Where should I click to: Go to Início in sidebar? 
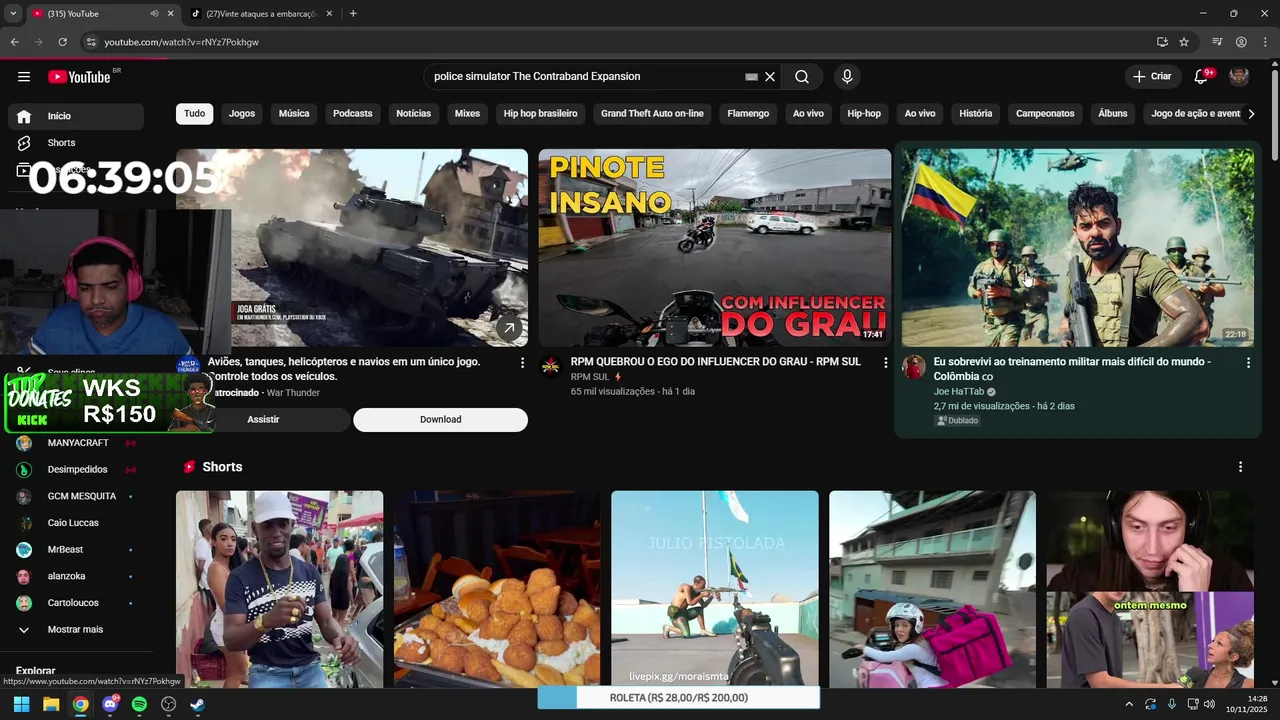[76, 116]
